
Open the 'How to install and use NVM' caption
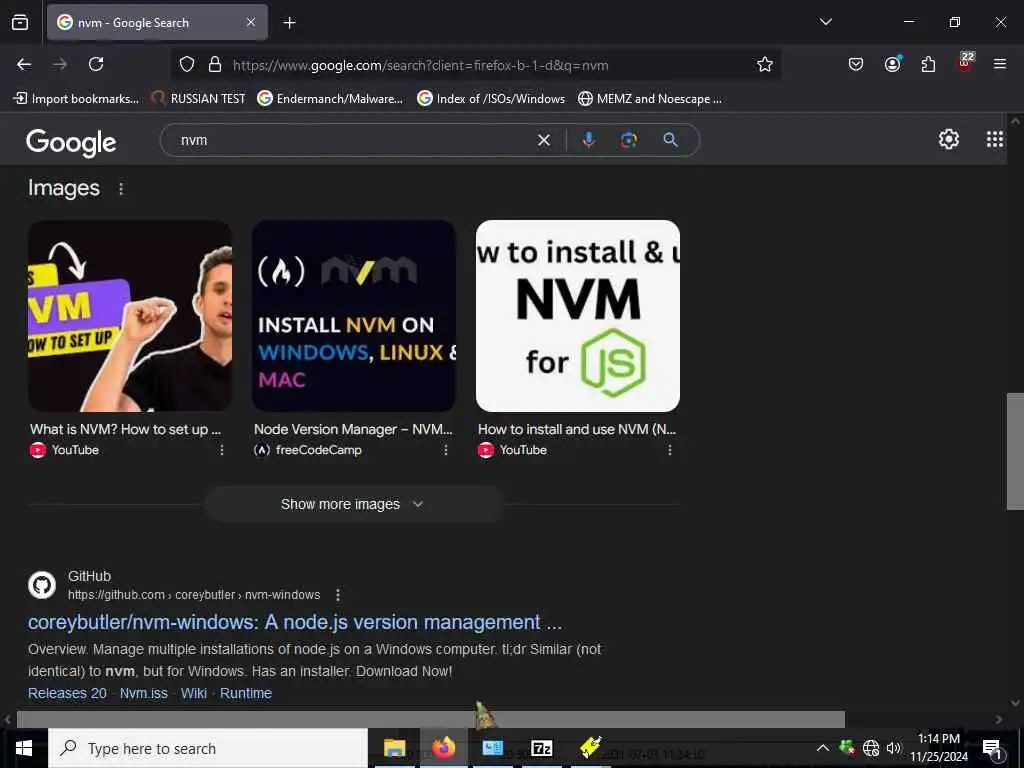pos(577,429)
